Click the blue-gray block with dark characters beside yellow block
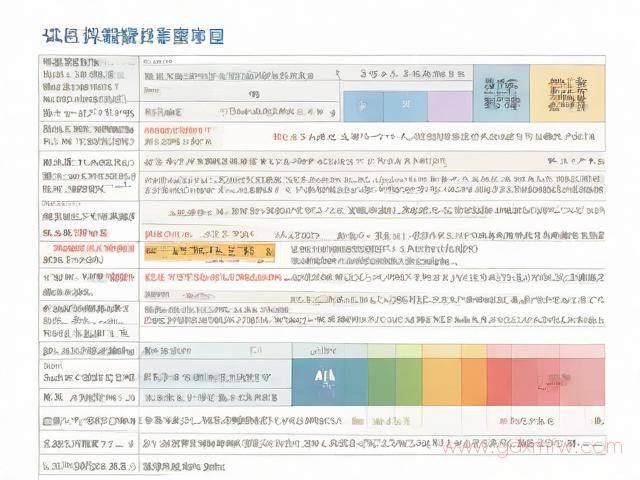Viewport: 640px width, 480px height. point(501,93)
